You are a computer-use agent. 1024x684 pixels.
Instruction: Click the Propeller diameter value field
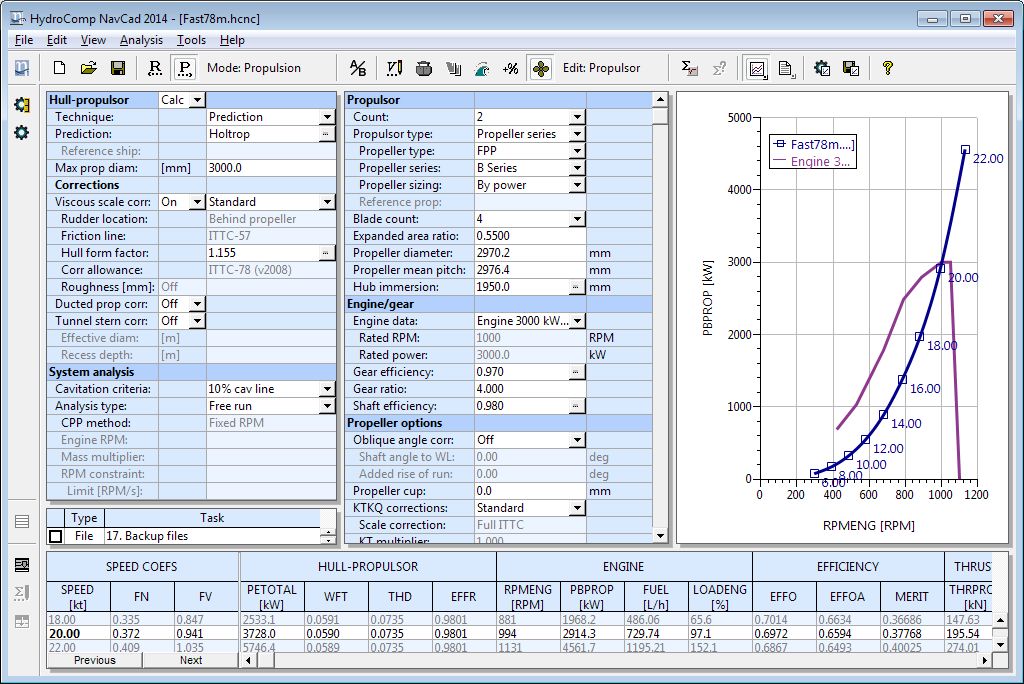530,253
